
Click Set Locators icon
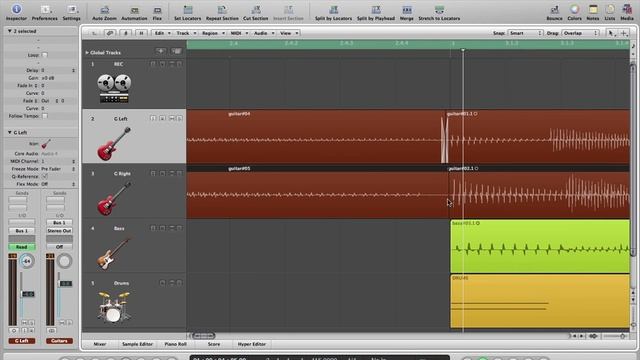188,9
